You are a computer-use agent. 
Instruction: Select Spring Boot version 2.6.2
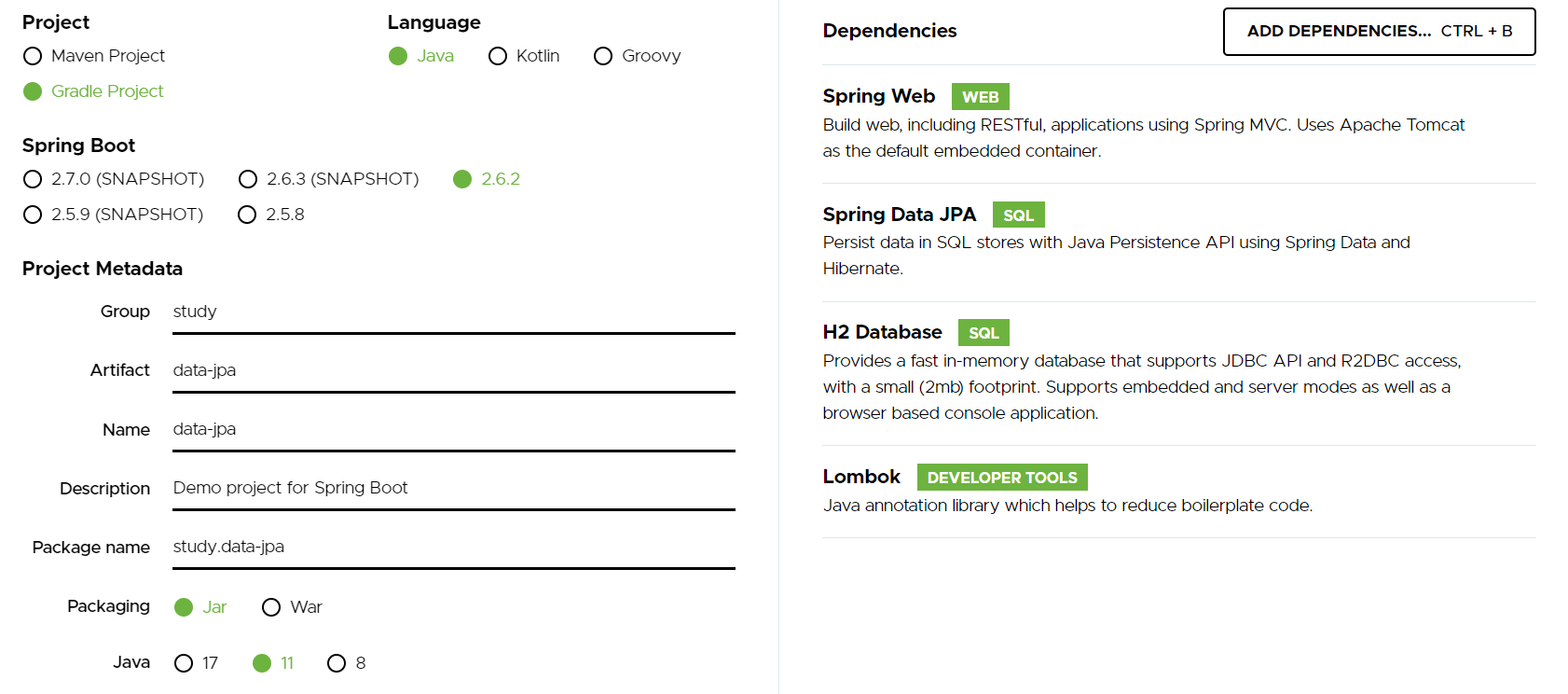coord(487,179)
